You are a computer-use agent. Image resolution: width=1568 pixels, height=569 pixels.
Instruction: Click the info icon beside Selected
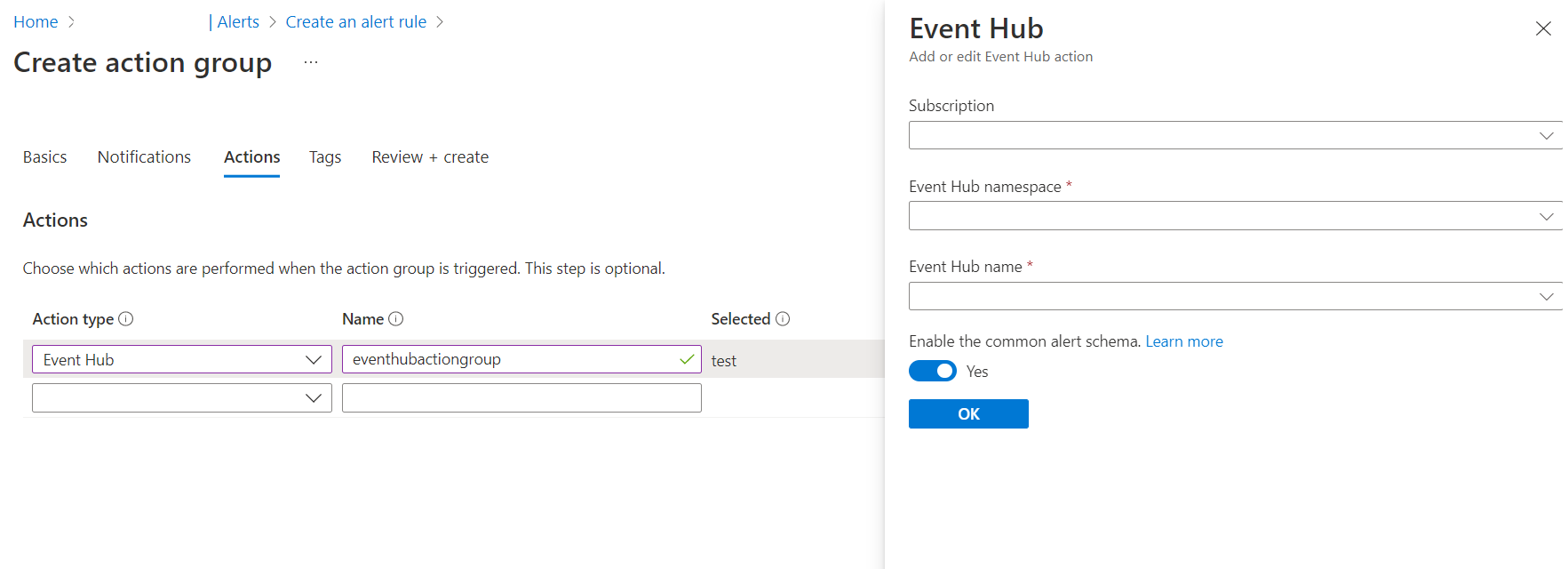coord(783,319)
